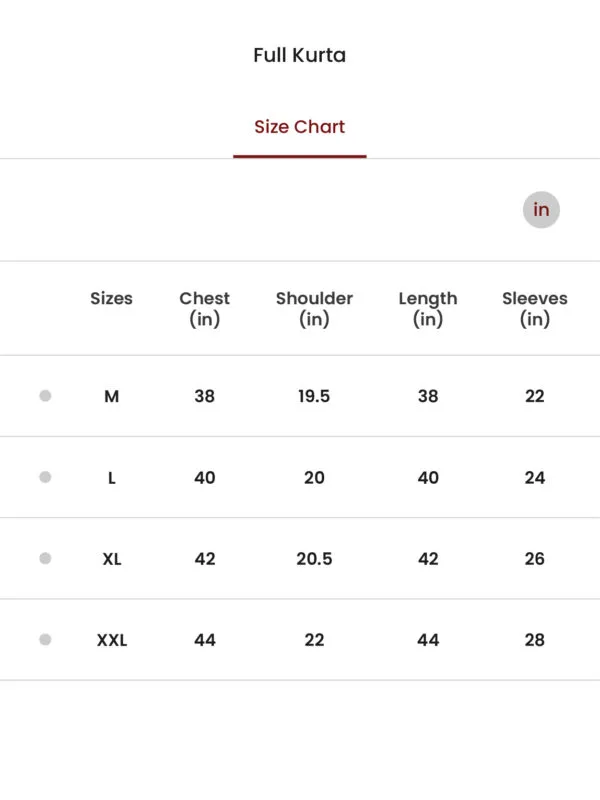Click the Chest (in) column header
Screen dimensions: 600x800
(x=205, y=308)
